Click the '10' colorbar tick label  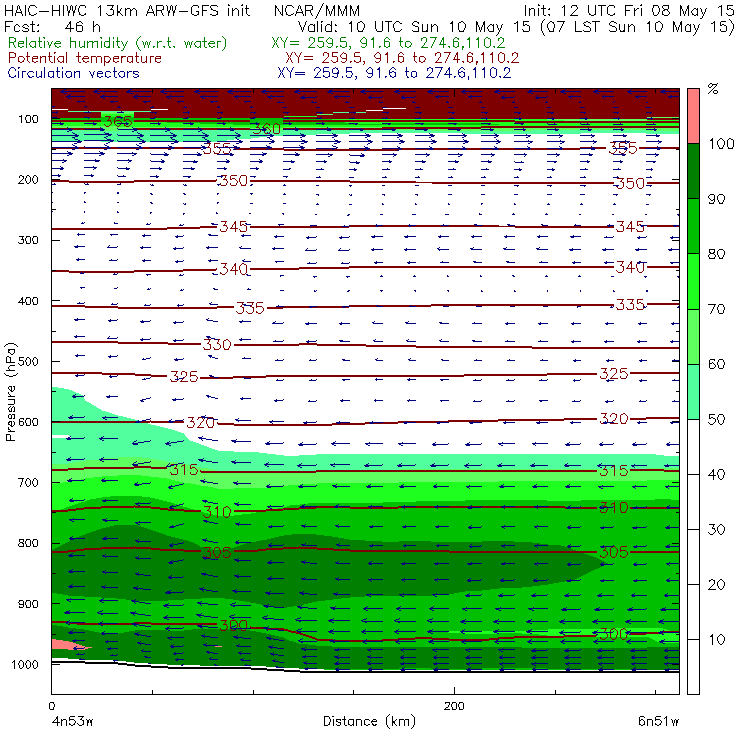pos(716,640)
